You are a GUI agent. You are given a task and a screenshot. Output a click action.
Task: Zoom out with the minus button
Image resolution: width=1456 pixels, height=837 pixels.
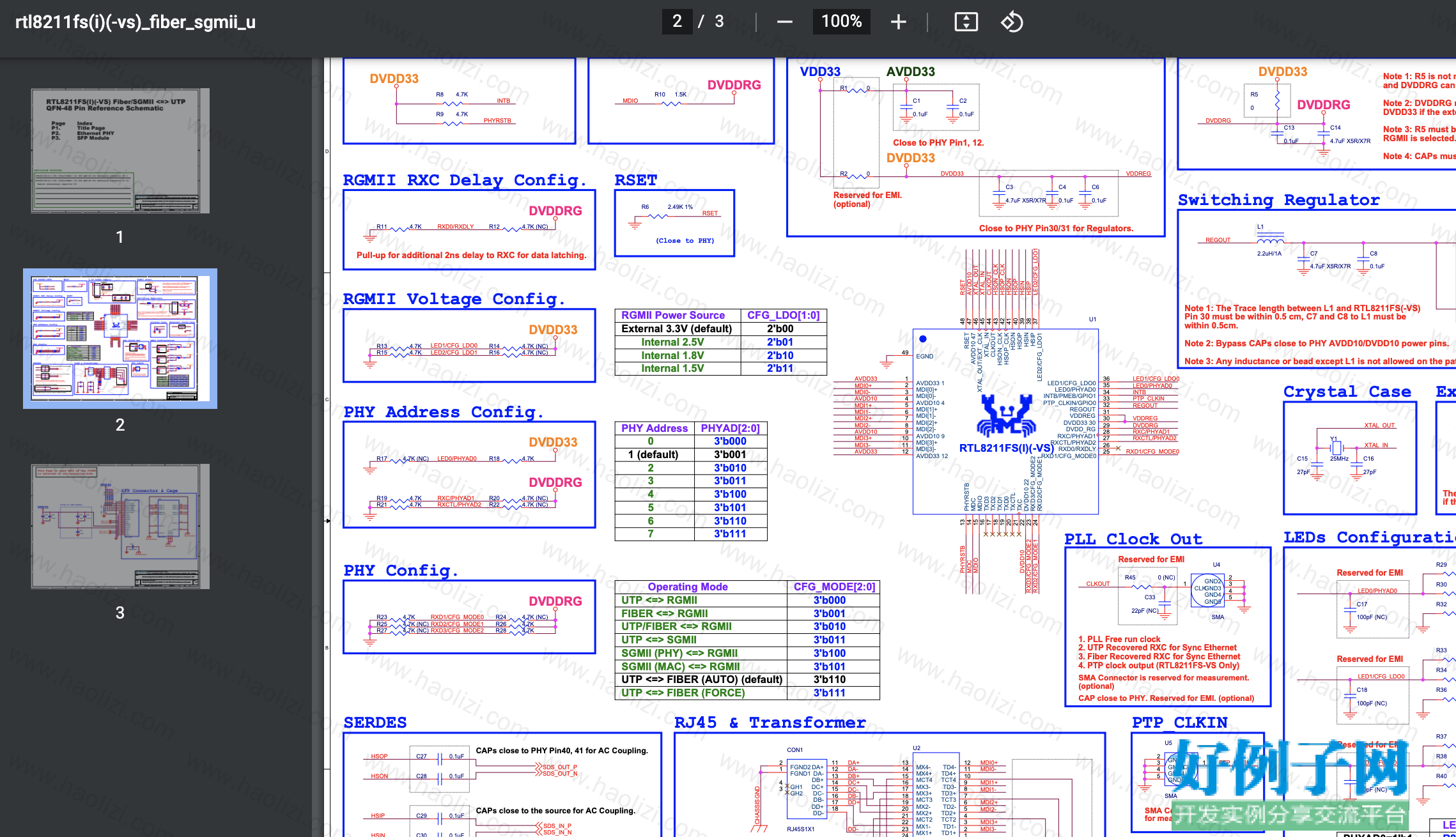pyautogui.click(x=784, y=22)
